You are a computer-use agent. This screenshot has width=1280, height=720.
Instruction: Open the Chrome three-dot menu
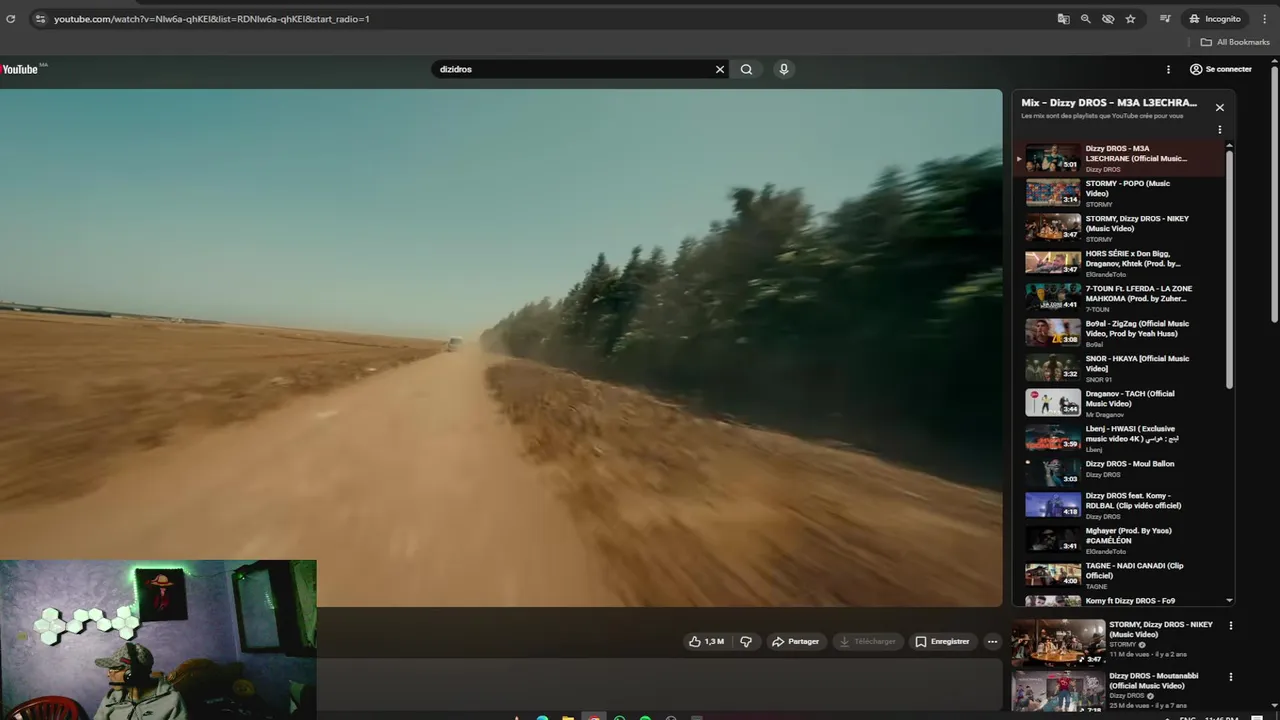[1264, 19]
